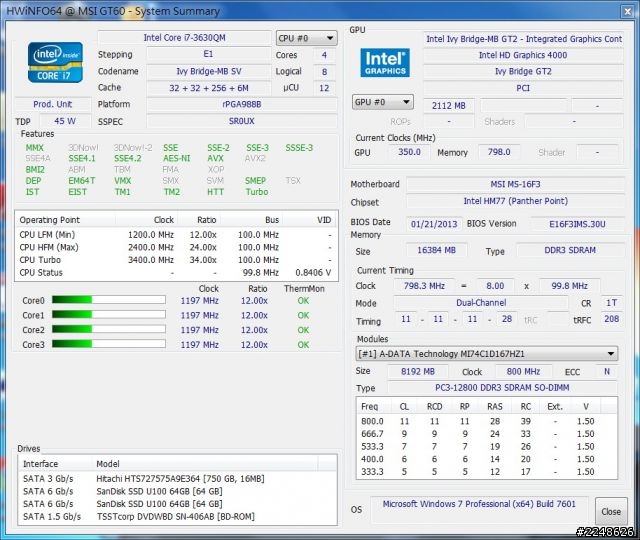Click the GPU Memory clock 798.0 value
This screenshot has width=640, height=540.
coord(499,152)
